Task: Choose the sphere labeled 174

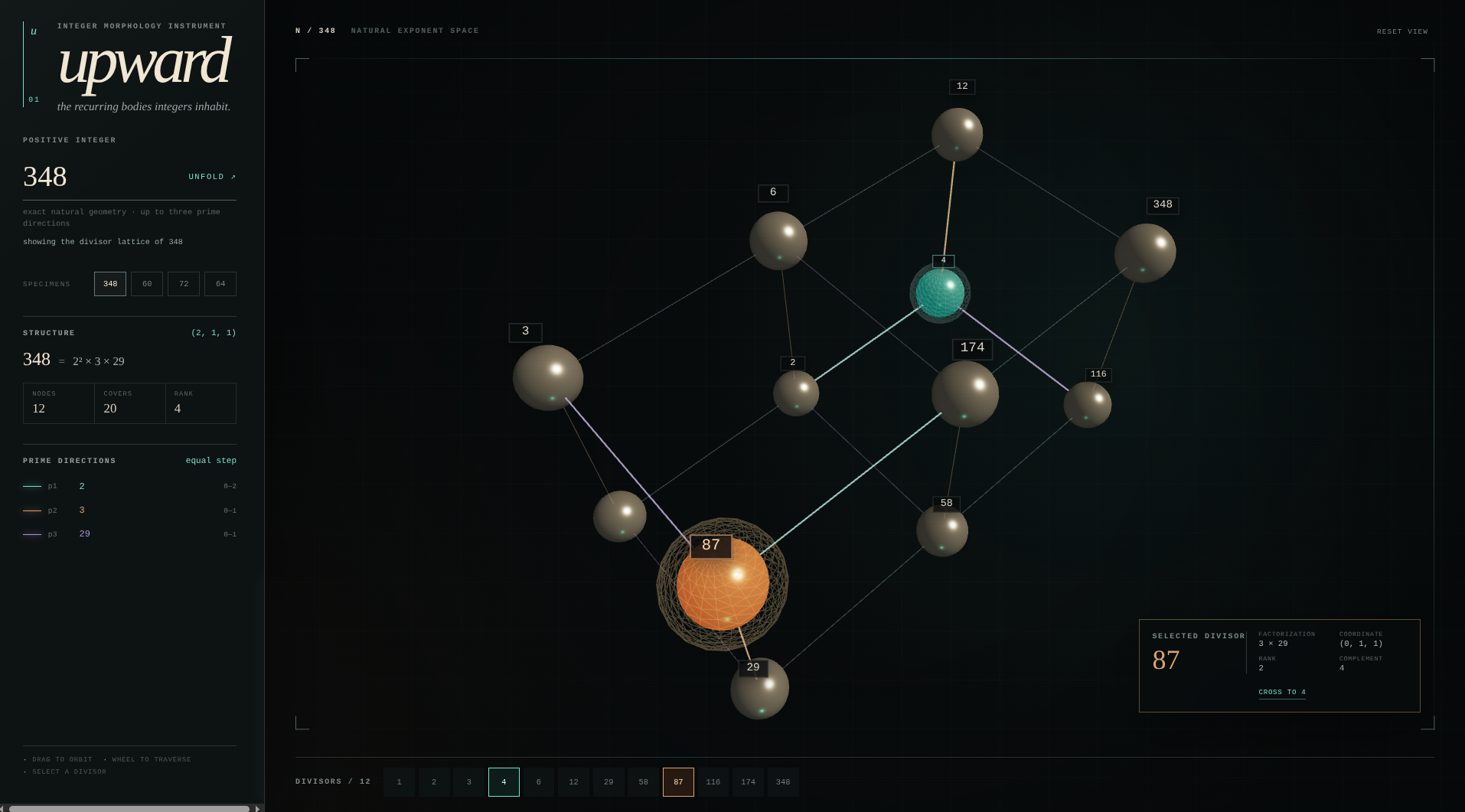Action: coord(965,394)
